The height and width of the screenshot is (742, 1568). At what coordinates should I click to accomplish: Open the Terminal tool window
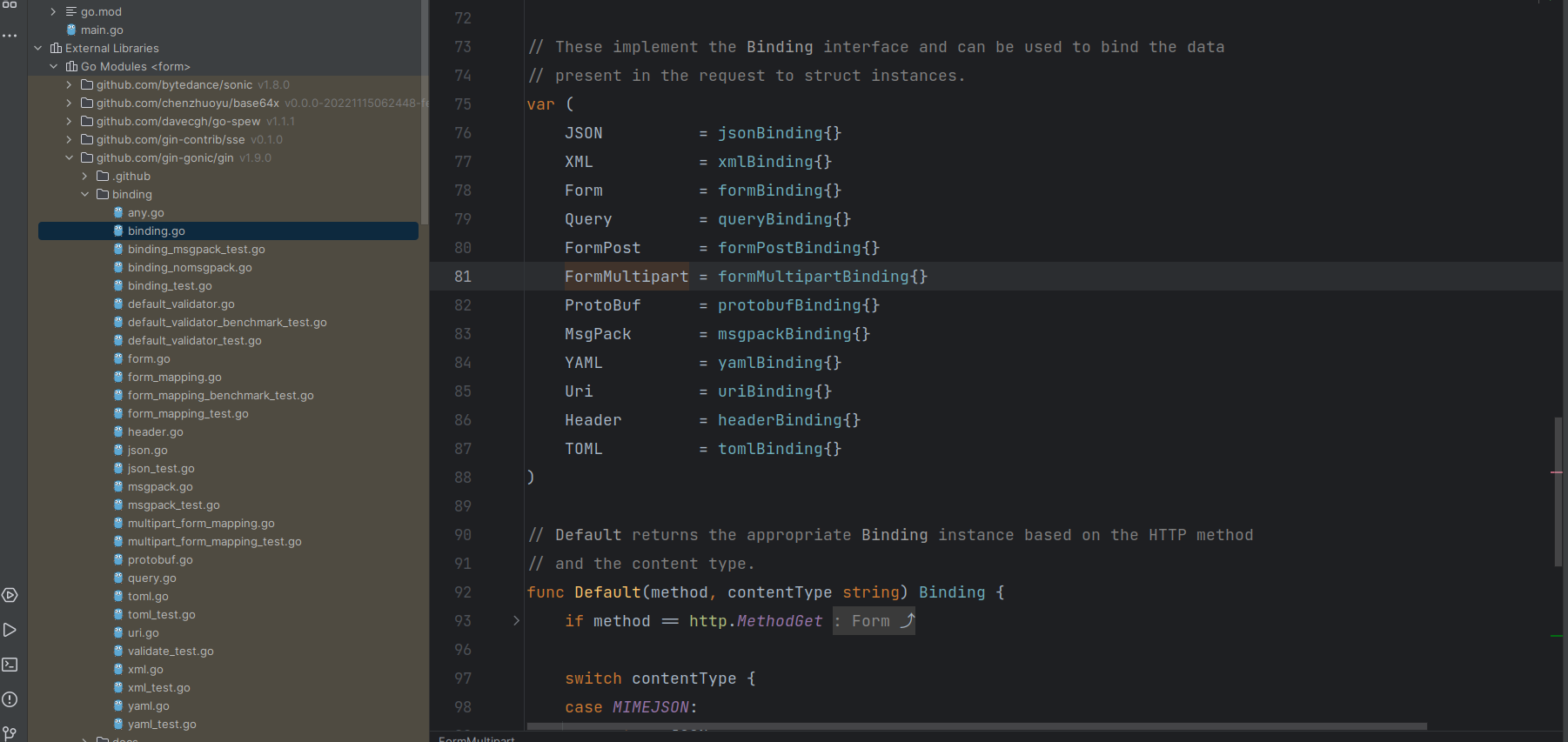(10, 665)
